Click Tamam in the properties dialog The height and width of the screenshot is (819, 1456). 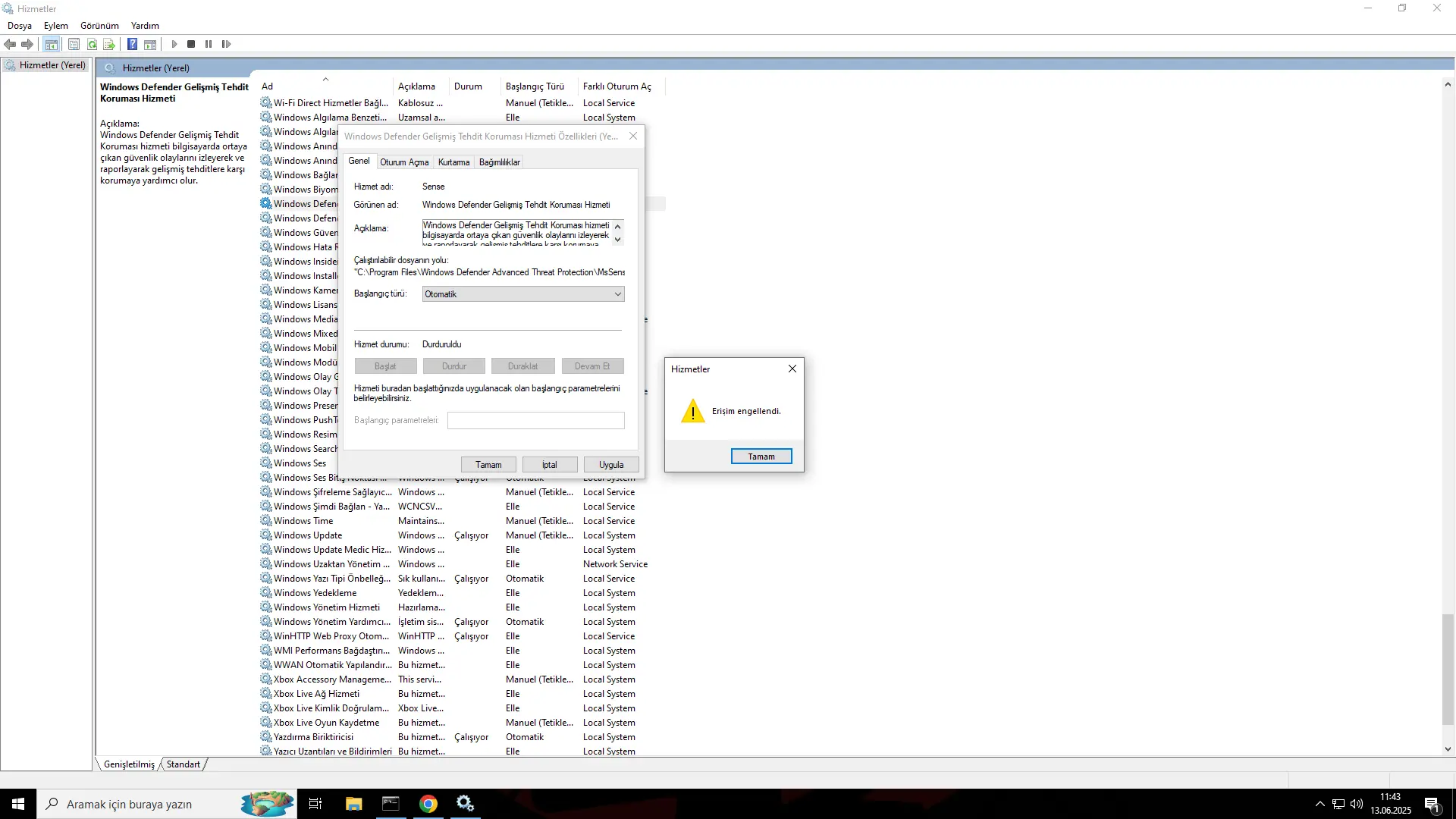488,465
